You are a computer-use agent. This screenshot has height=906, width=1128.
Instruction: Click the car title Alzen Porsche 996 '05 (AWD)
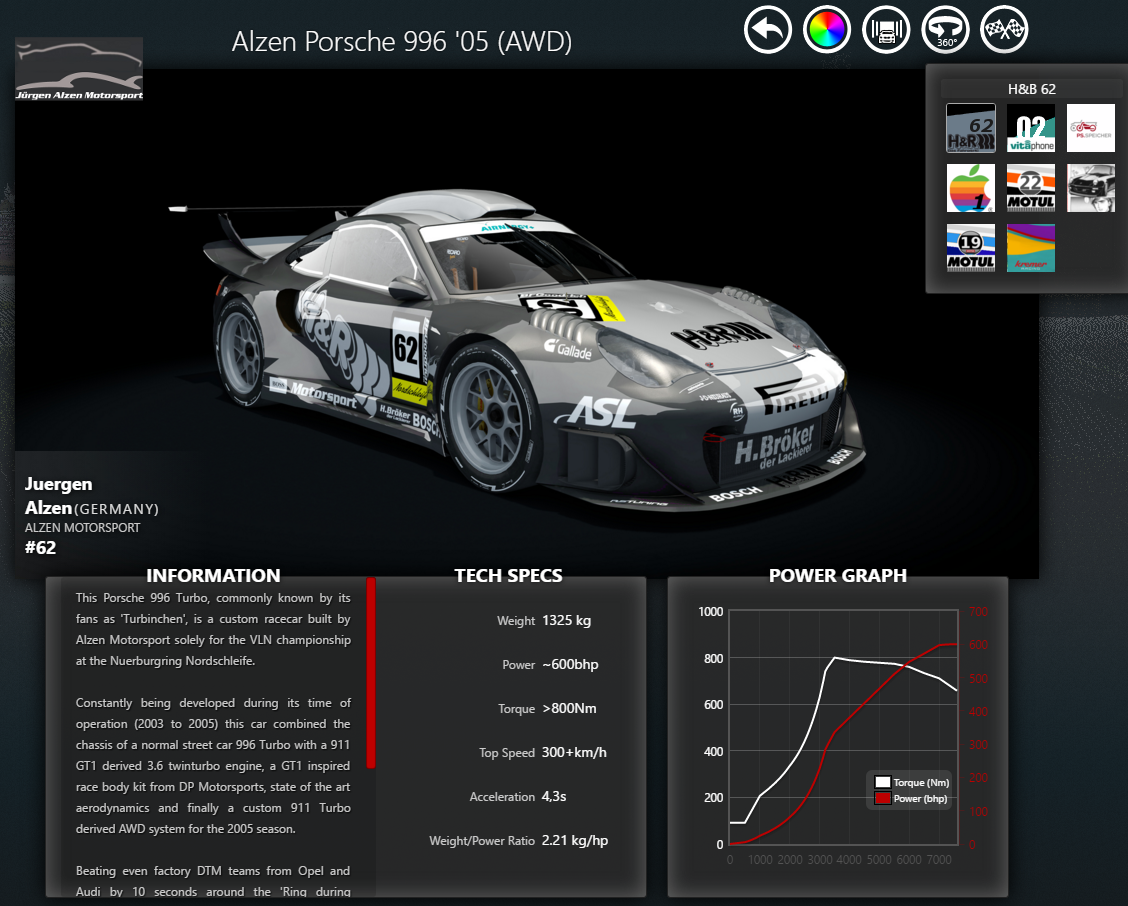coord(401,42)
